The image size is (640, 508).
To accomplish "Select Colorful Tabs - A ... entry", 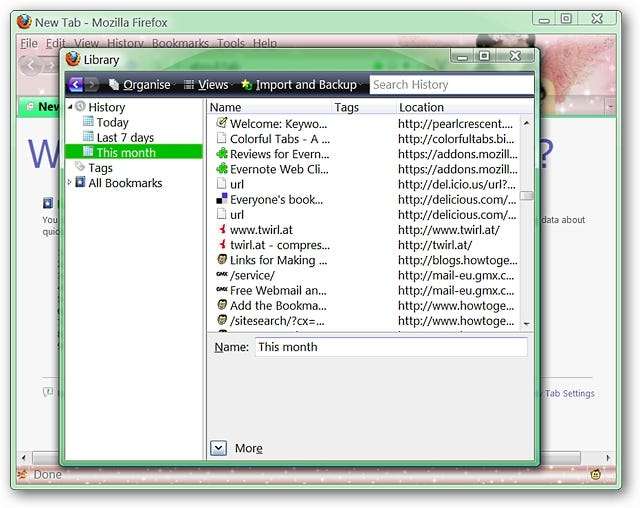I will click(280, 139).
